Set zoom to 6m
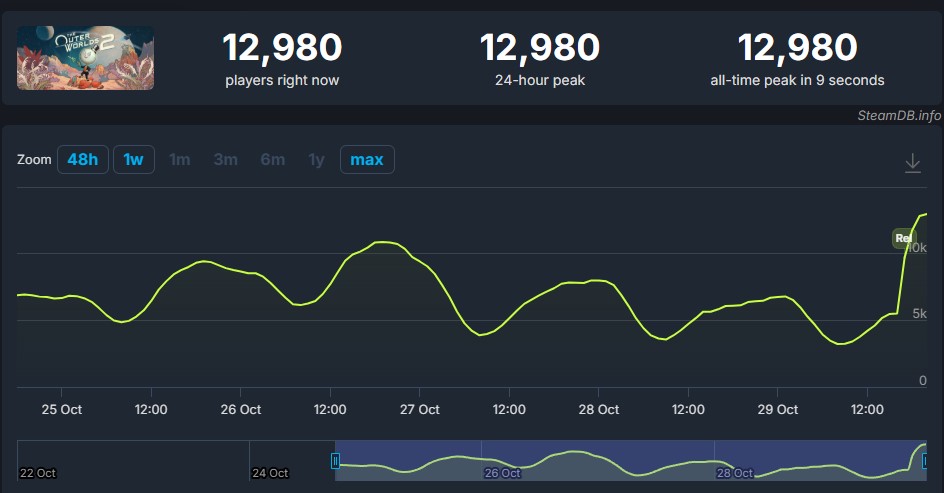Viewport: 944px width, 493px height. click(x=273, y=160)
